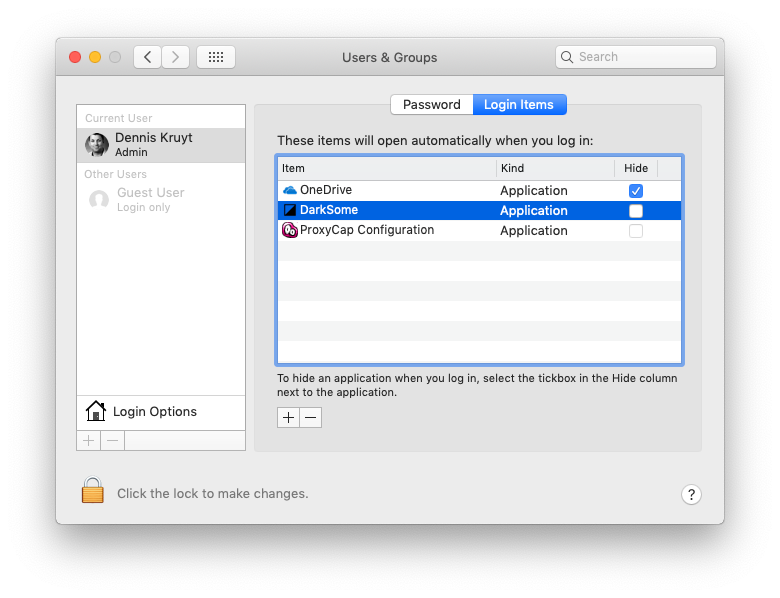Viewport: 780px width, 598px height.
Task: Open Login Options
Action: [161, 412]
